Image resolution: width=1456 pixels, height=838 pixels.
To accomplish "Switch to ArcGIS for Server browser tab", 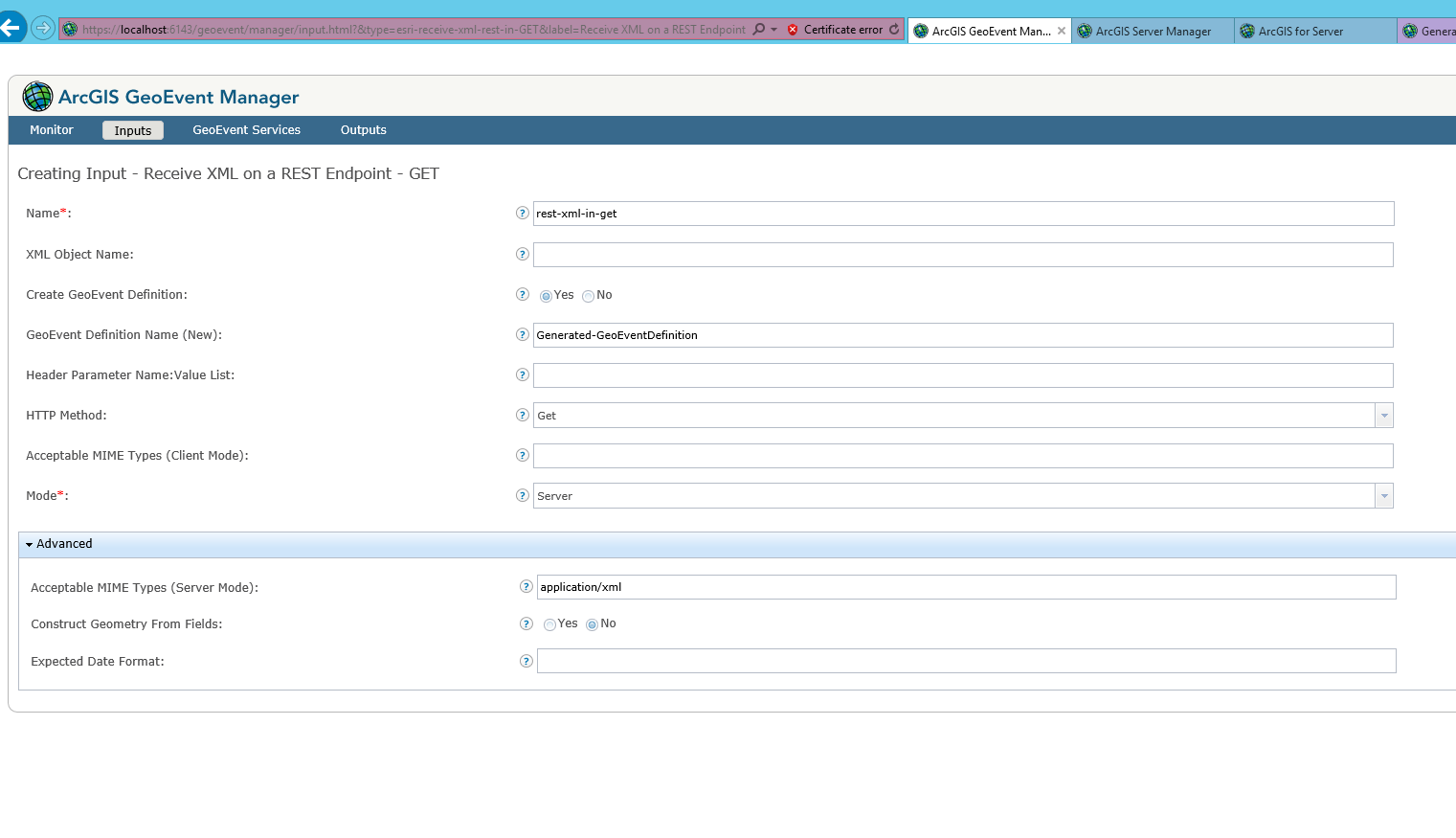I will coord(1314,31).
